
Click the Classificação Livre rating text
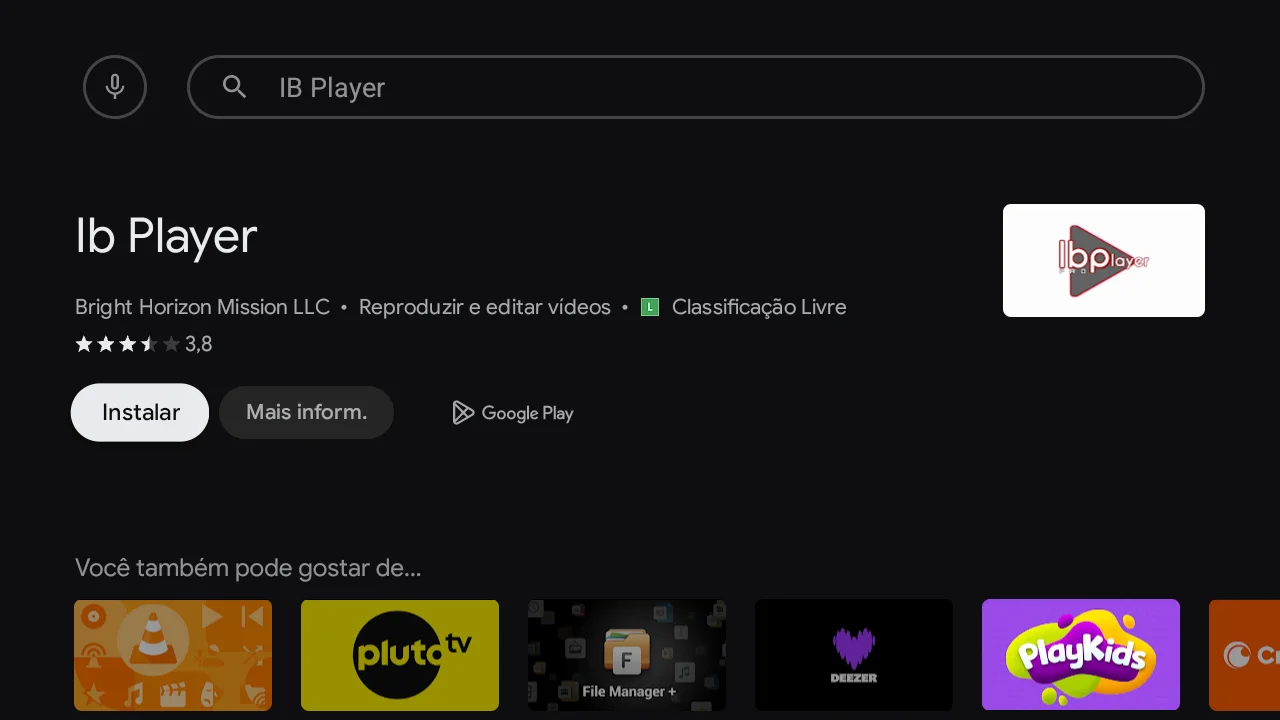click(759, 307)
